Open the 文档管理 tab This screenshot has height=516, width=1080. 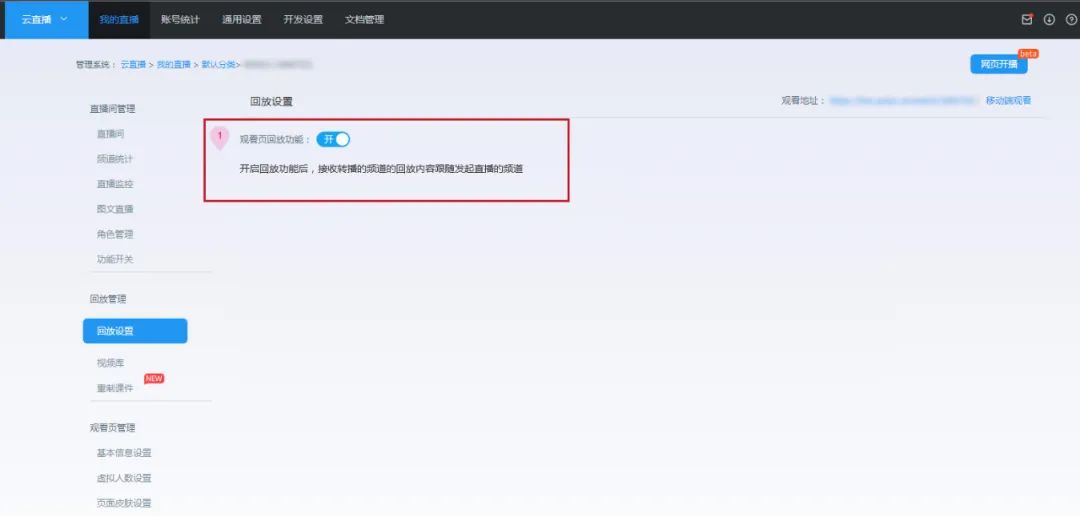364,19
